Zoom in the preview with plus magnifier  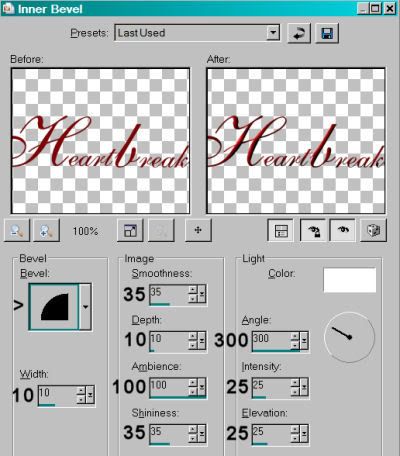tap(47, 230)
